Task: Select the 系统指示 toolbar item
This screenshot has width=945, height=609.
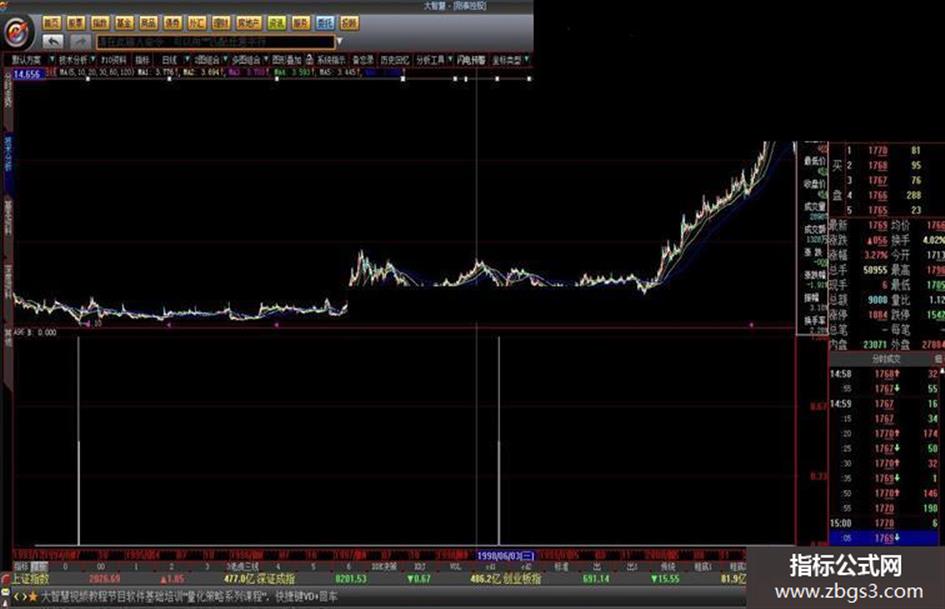Action: point(331,60)
